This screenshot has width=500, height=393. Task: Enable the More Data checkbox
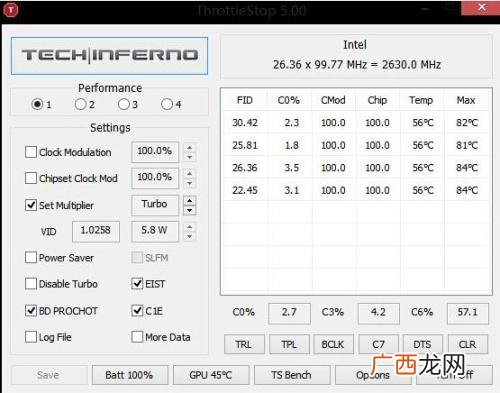tap(137, 337)
